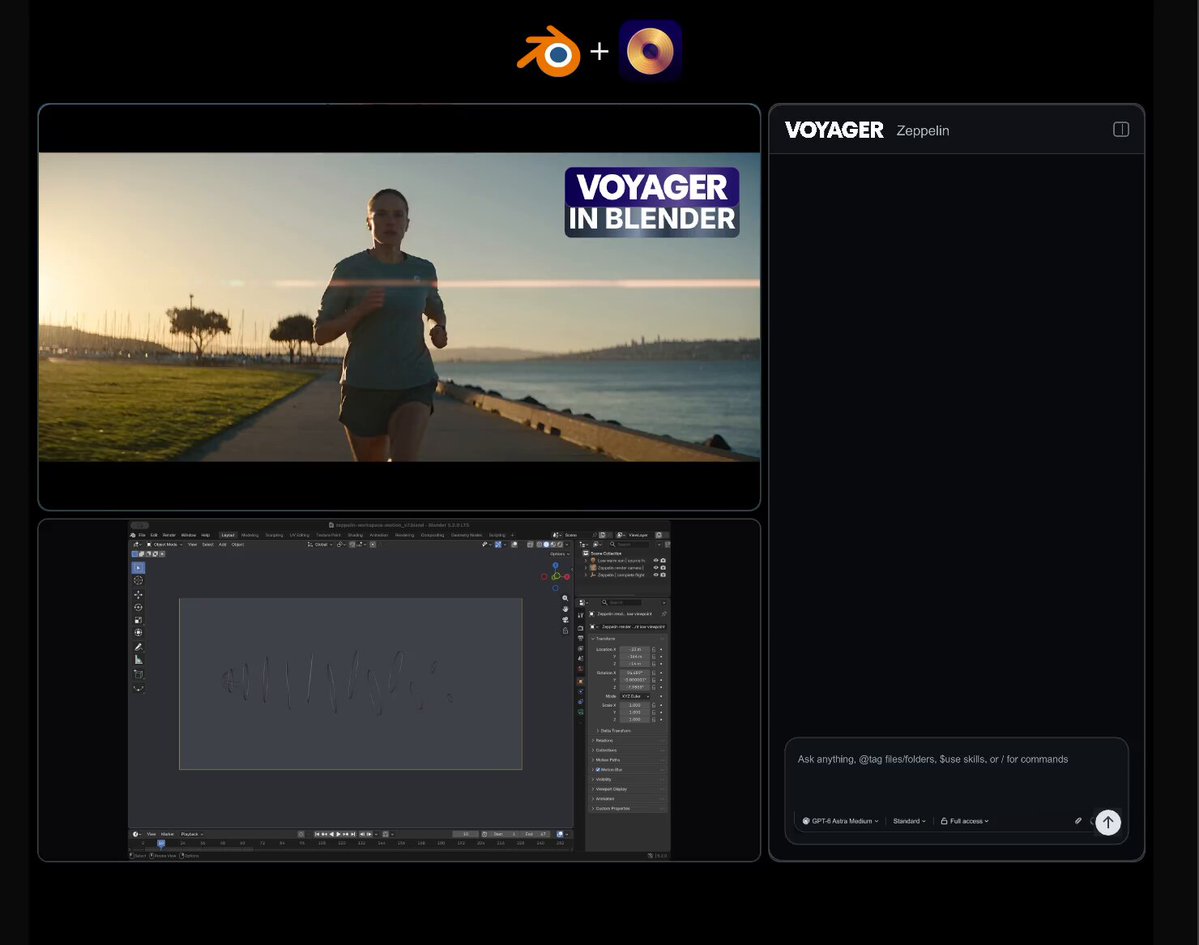Open the Object properties tab icon
Screen dimensions: 1199x945
pos(580,681)
